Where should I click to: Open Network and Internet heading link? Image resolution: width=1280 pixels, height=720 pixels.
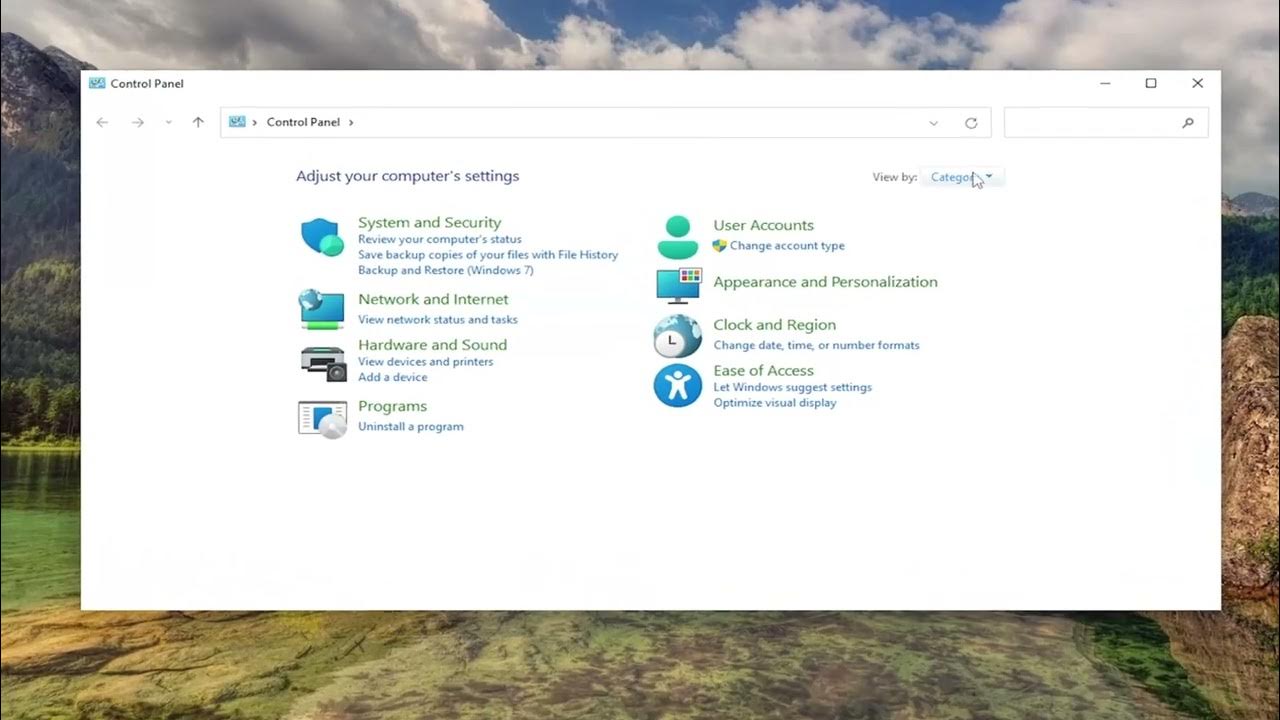[x=433, y=299]
